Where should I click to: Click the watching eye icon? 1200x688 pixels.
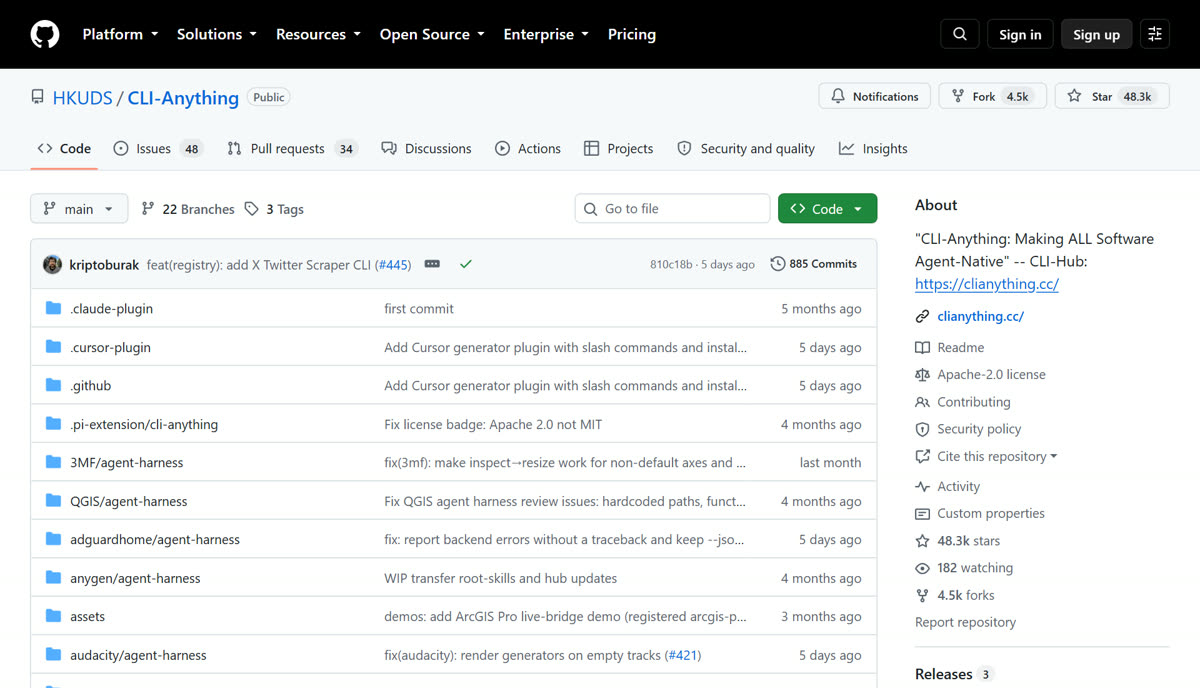922,568
